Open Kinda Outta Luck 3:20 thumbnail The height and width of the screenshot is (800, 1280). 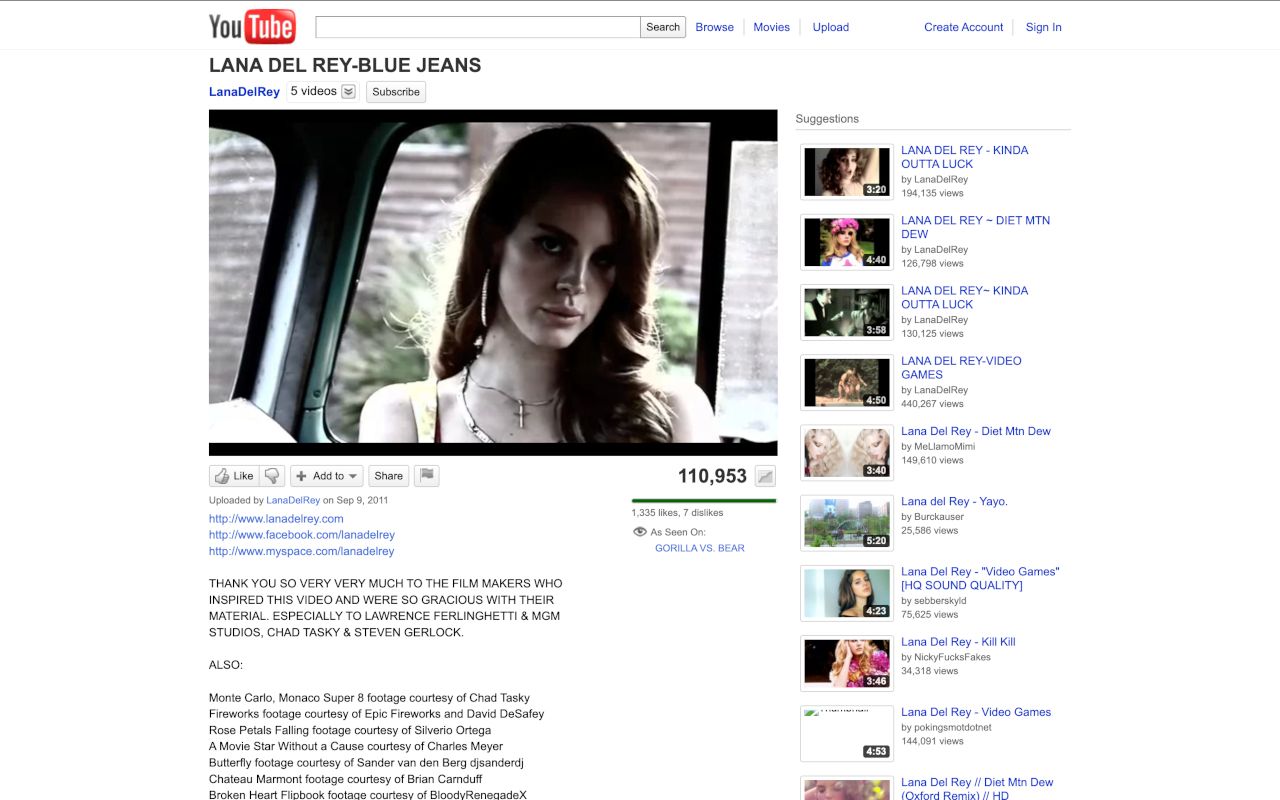847,172
